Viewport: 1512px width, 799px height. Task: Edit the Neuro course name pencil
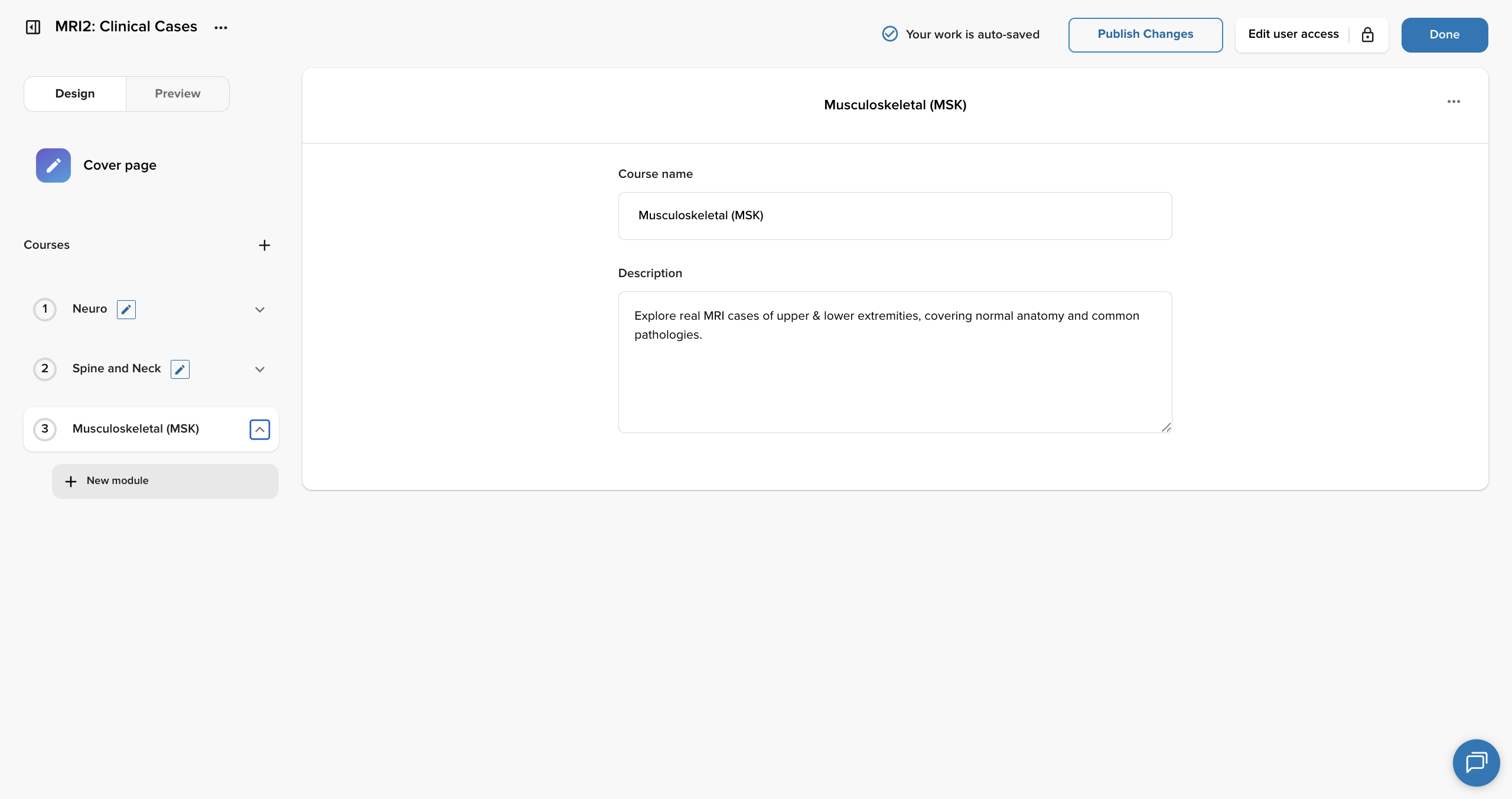pyautogui.click(x=126, y=310)
